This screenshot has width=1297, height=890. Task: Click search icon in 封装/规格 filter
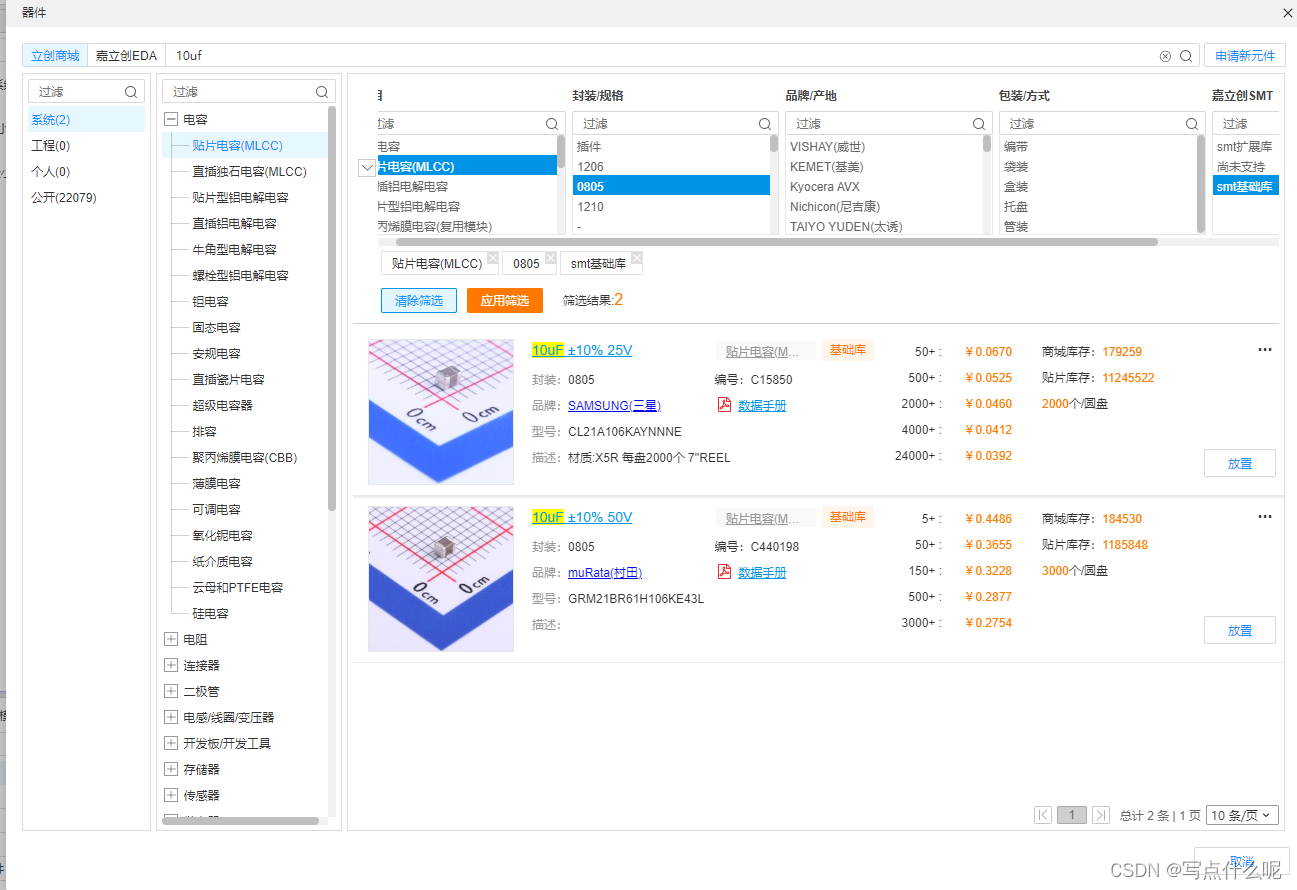[x=766, y=124]
